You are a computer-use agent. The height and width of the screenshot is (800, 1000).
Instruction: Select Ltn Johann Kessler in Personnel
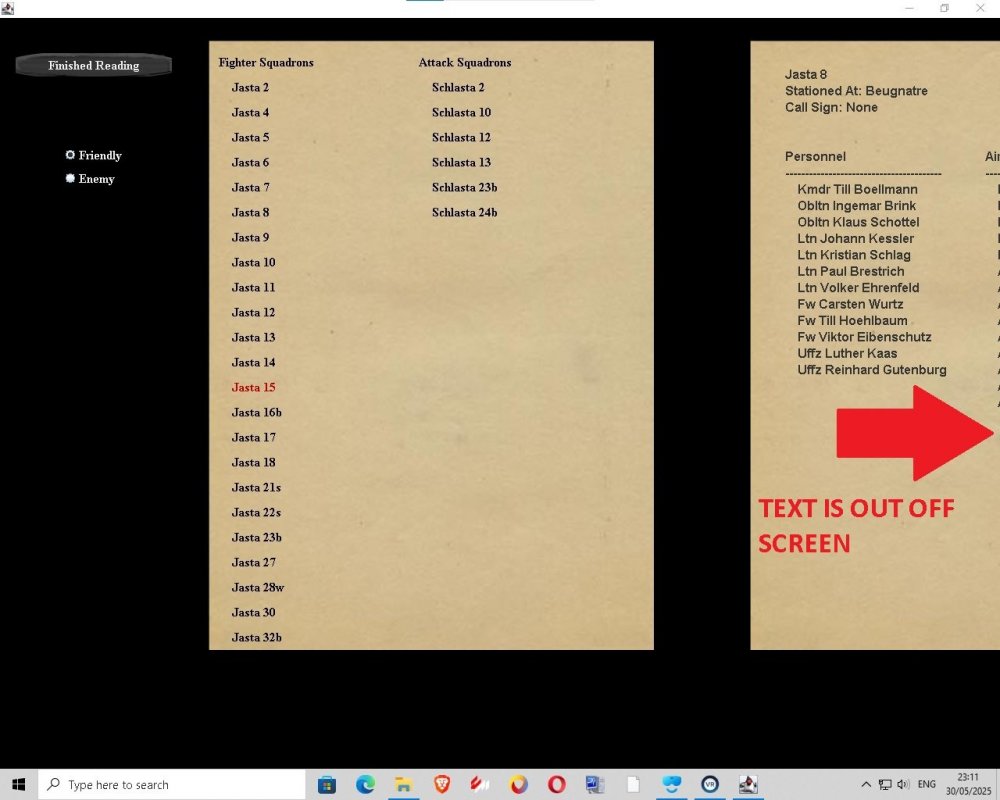pyautogui.click(x=855, y=239)
